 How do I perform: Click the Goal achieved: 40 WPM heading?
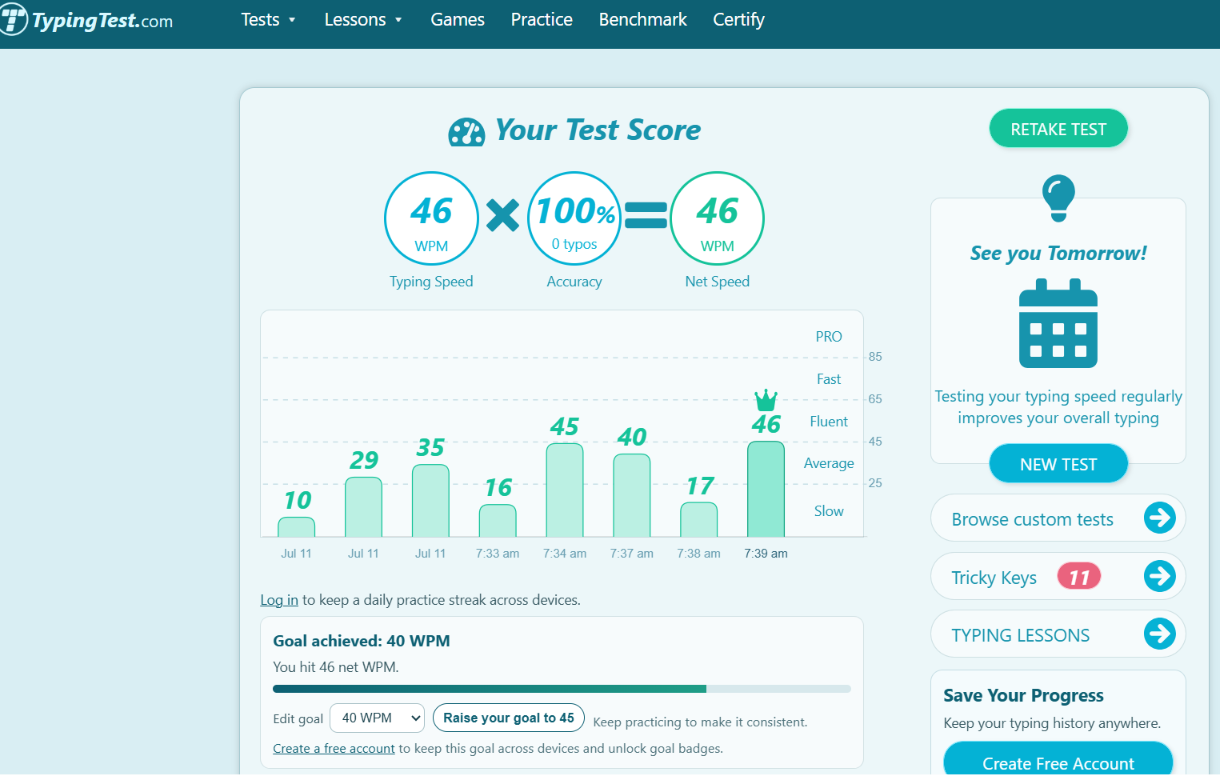tap(362, 641)
